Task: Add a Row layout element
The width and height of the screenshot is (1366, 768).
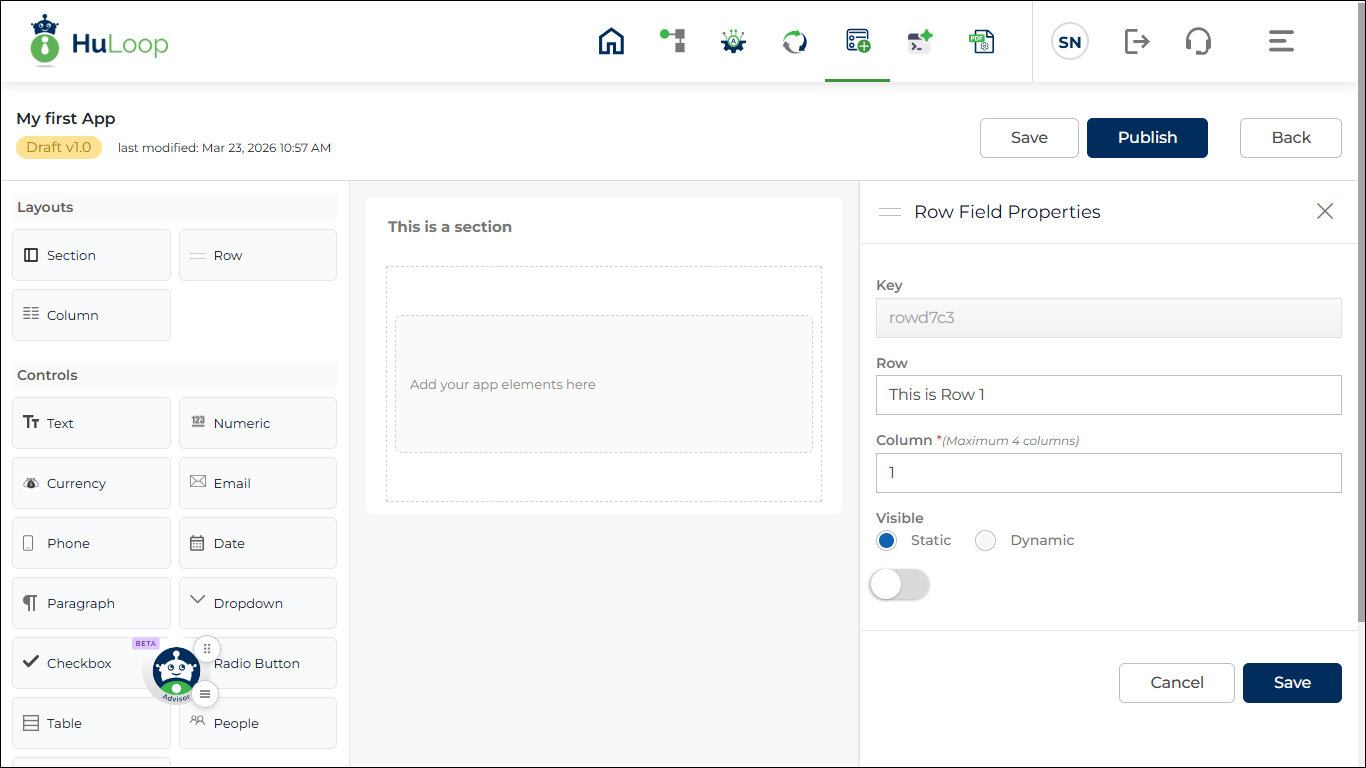Action: (x=258, y=255)
